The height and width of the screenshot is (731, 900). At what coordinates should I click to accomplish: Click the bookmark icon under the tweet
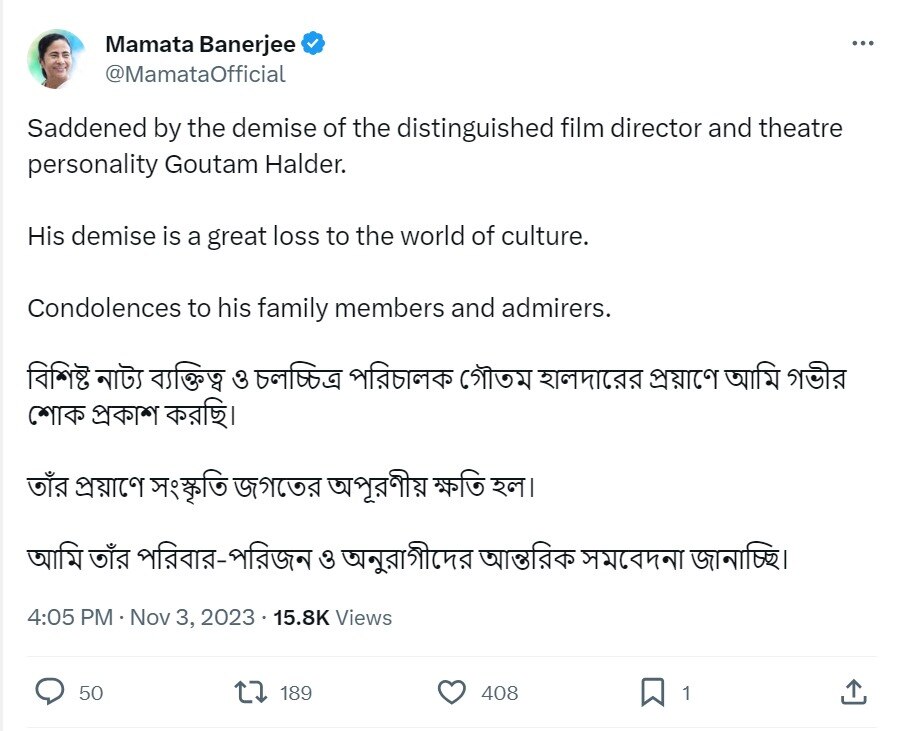(x=655, y=692)
